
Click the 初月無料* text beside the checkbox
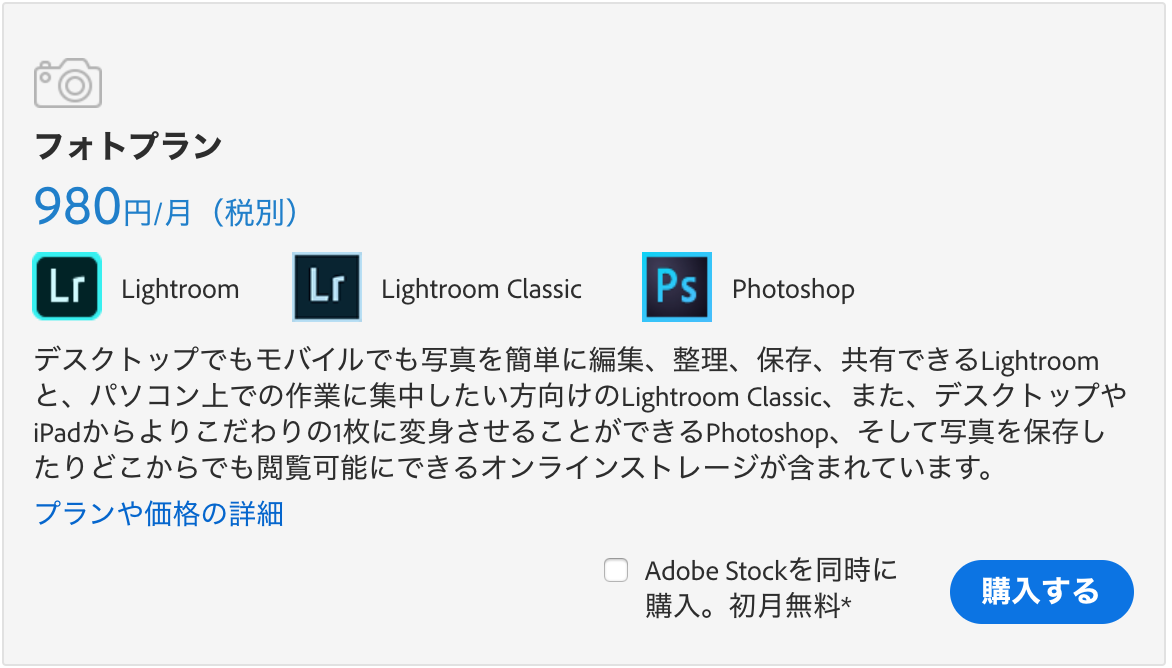(x=790, y=605)
